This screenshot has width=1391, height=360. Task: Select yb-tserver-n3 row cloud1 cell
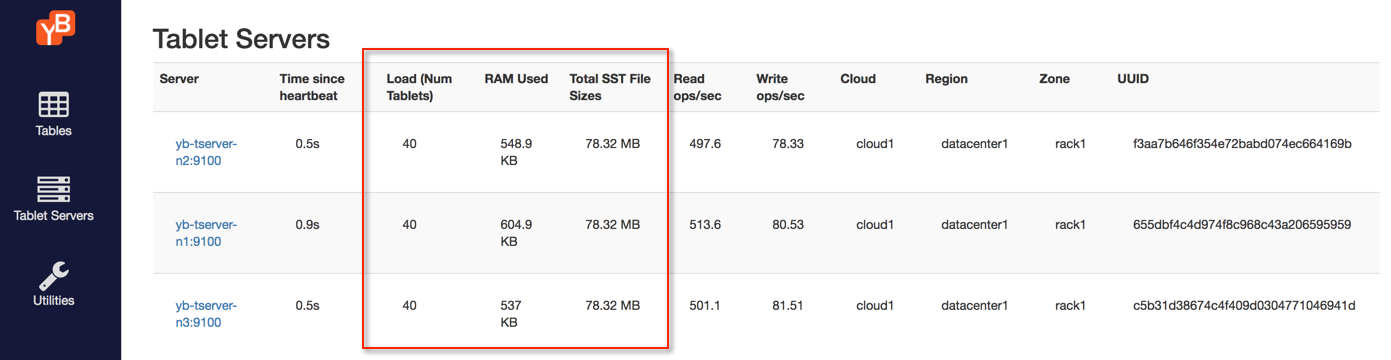pyautogui.click(x=875, y=306)
